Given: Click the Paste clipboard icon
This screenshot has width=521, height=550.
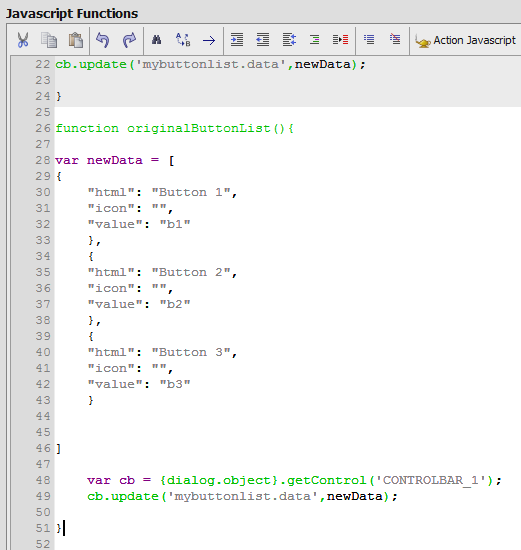Looking at the screenshot, I should click(x=75, y=40).
